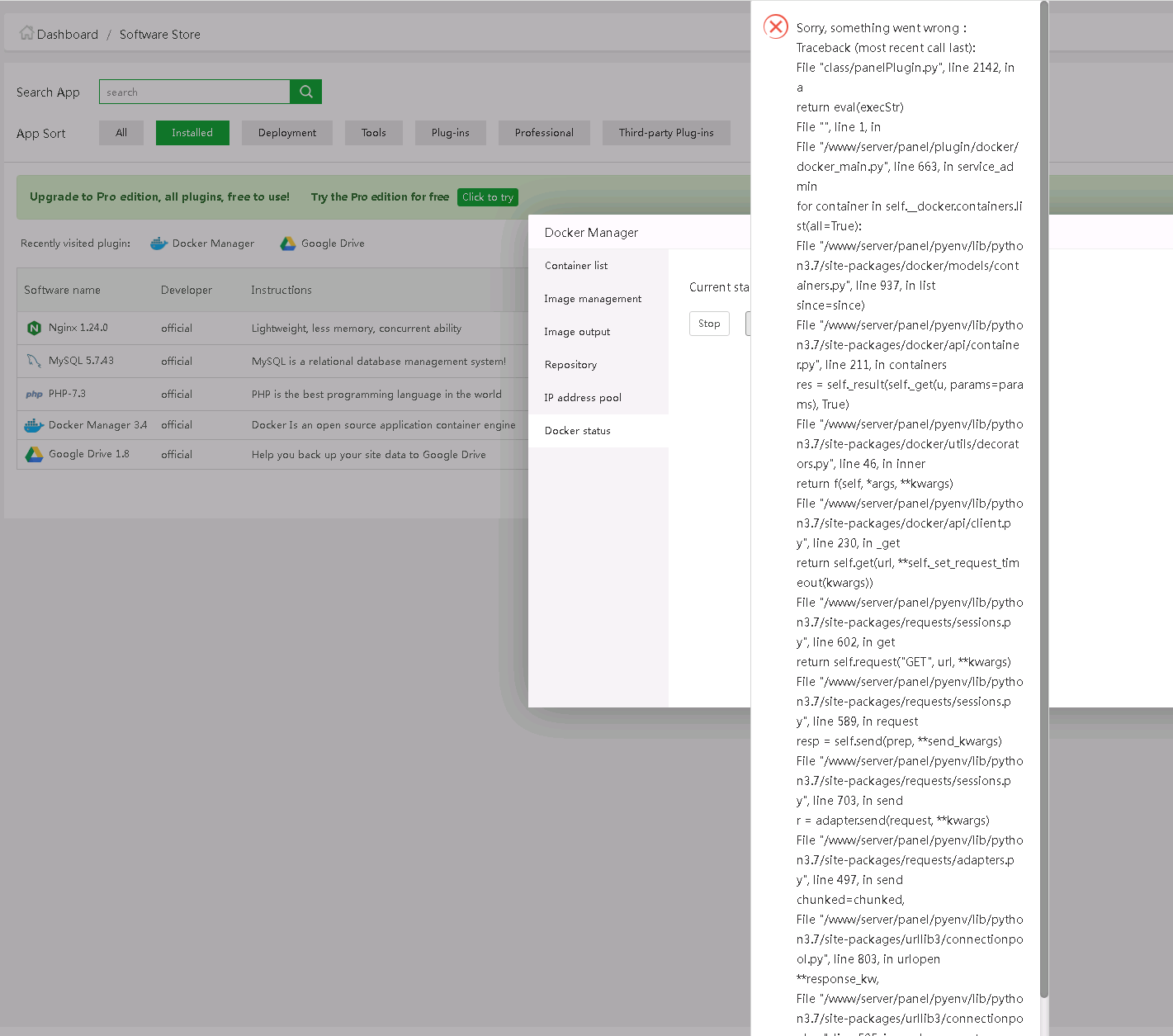Select the All category filter

coord(121,133)
